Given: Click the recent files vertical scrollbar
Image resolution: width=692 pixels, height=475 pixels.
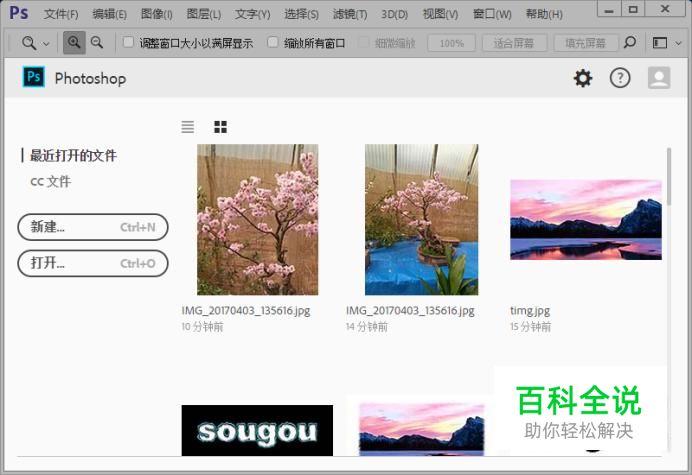Looking at the screenshot, I should click(x=669, y=177).
